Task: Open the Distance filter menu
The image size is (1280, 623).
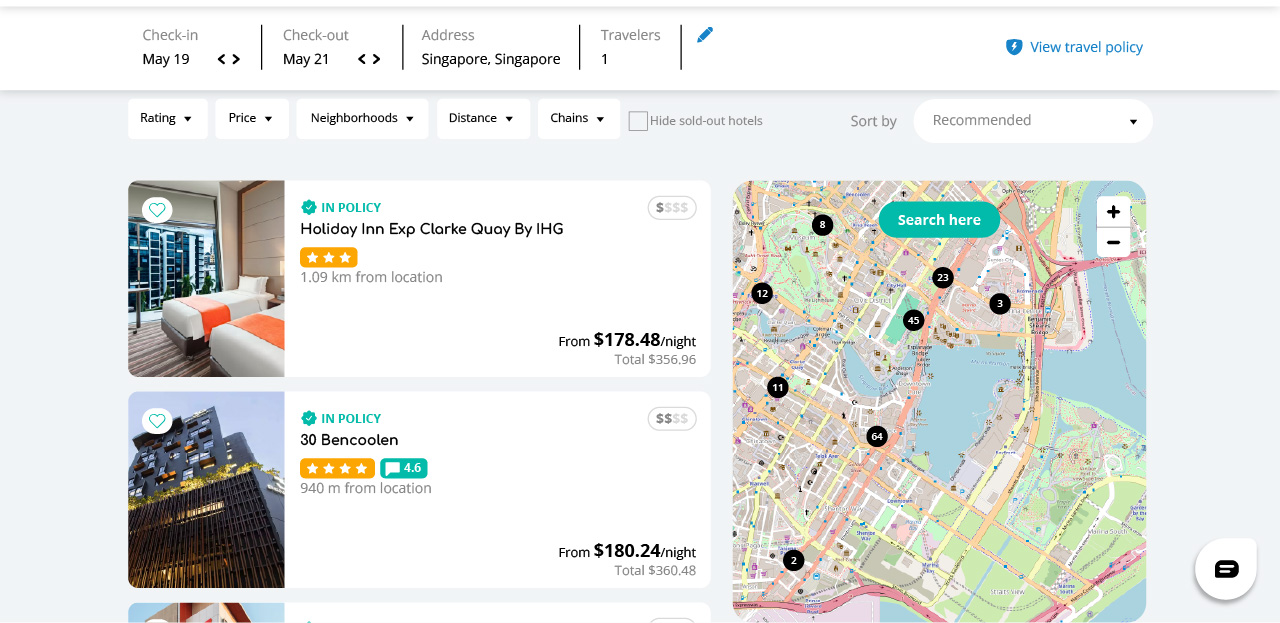Action: point(482,118)
